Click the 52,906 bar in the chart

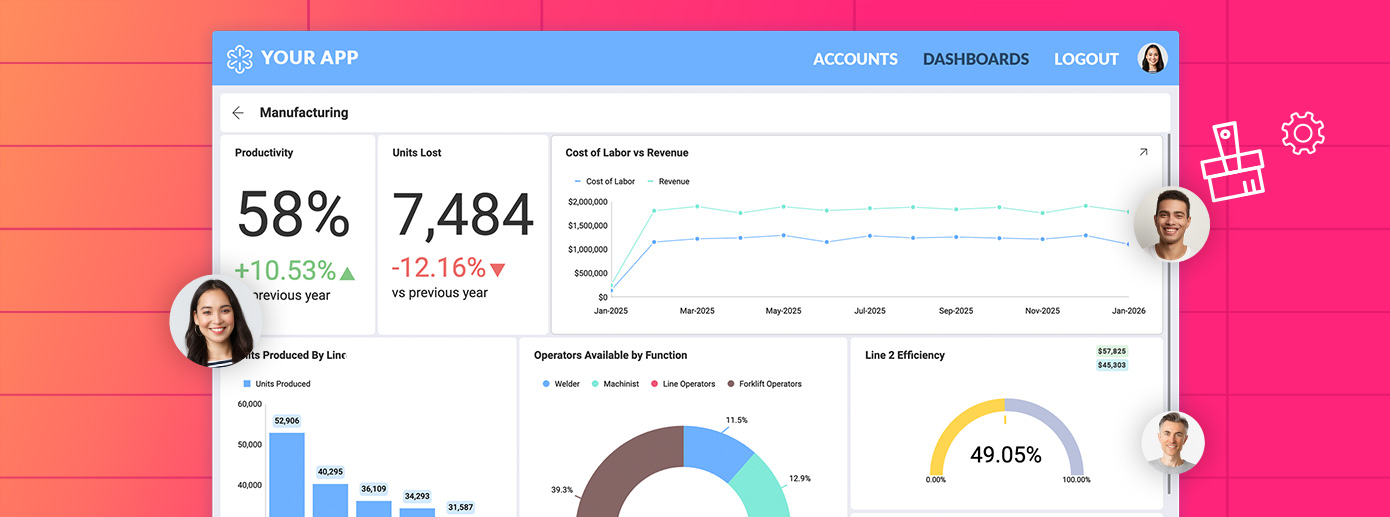(287, 474)
